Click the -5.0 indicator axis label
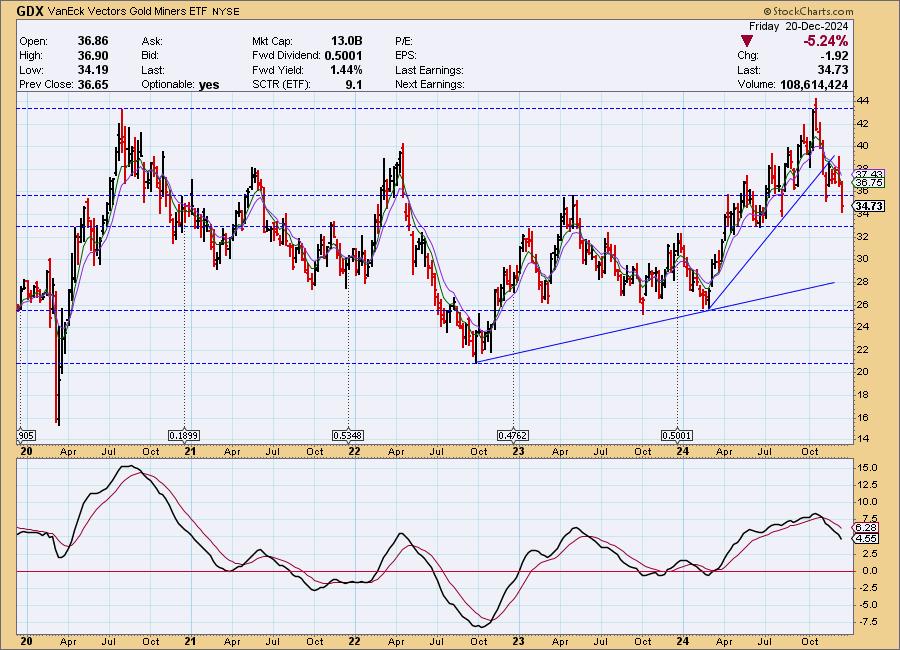 coord(867,605)
